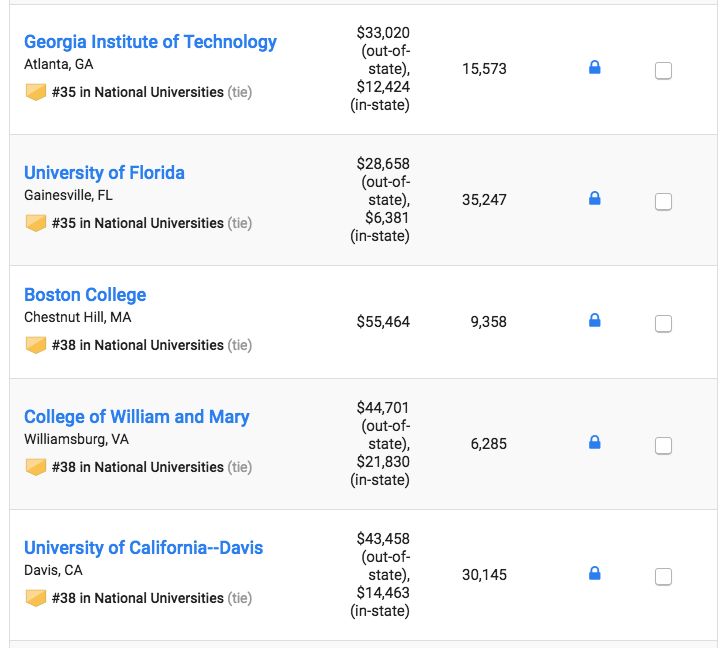Open the University of California--Davis link
The width and height of the screenshot is (728, 648).
click(144, 548)
